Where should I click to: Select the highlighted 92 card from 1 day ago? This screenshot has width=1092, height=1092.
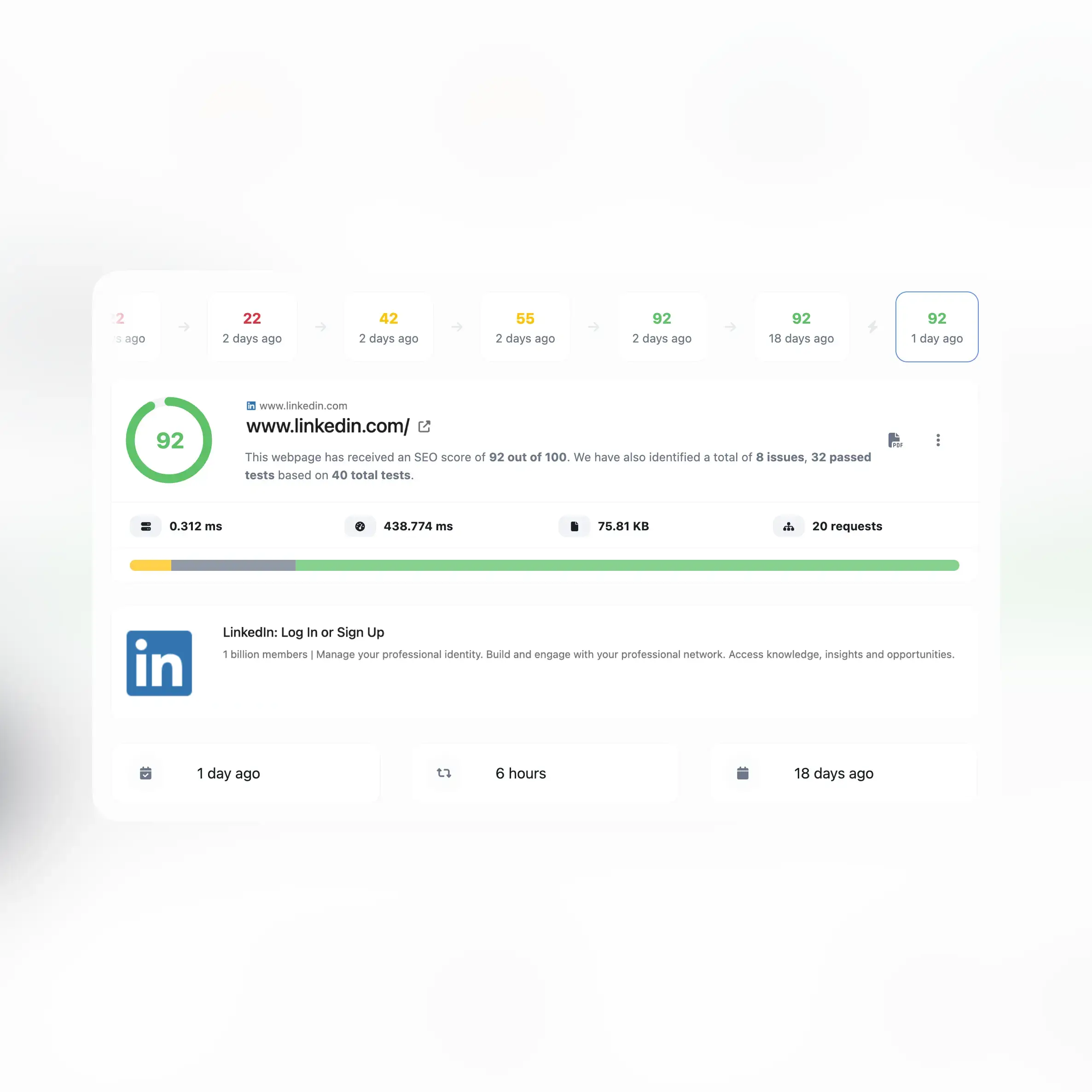(937, 327)
